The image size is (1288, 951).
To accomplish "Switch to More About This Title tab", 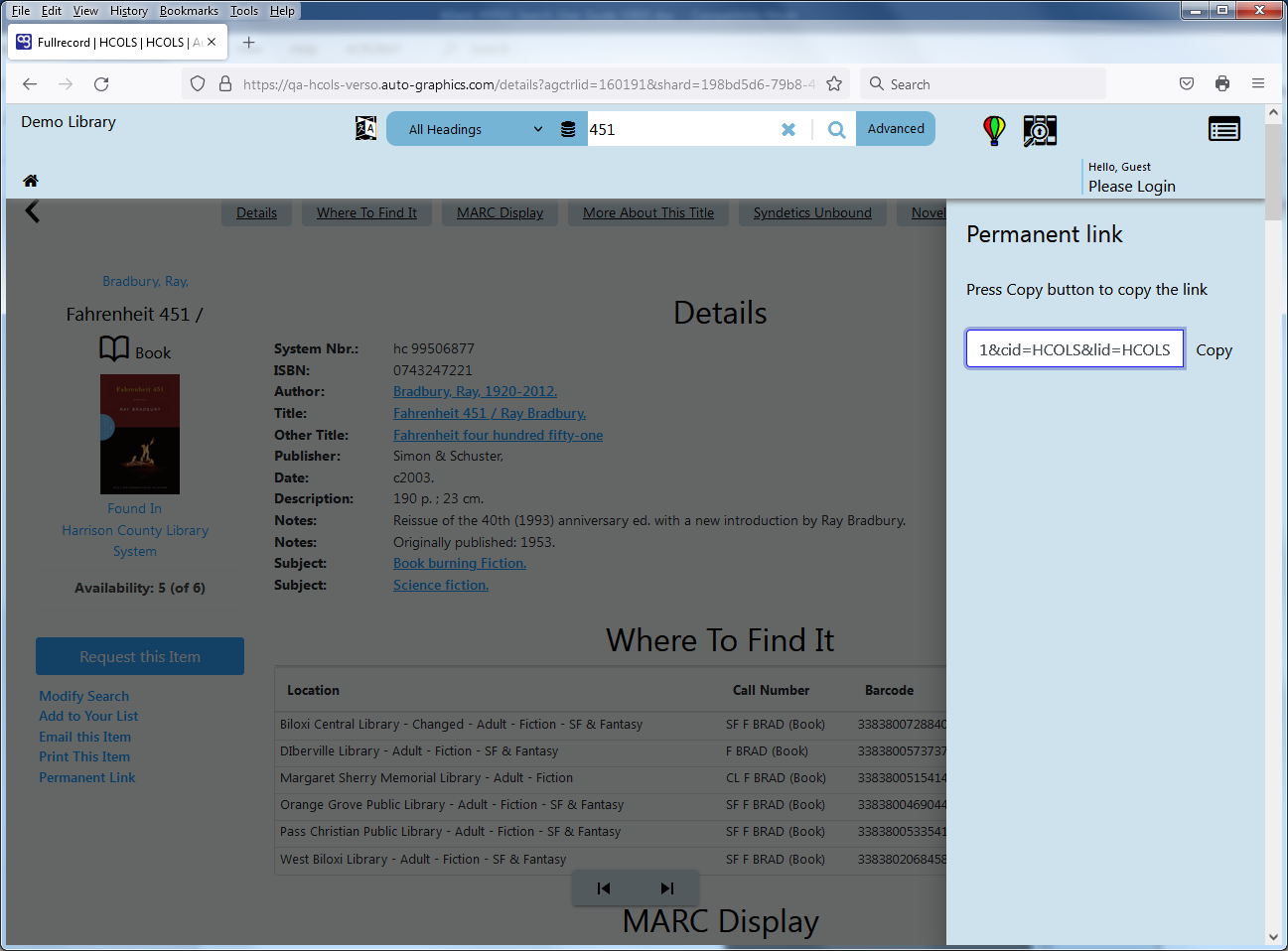I will tap(648, 212).
